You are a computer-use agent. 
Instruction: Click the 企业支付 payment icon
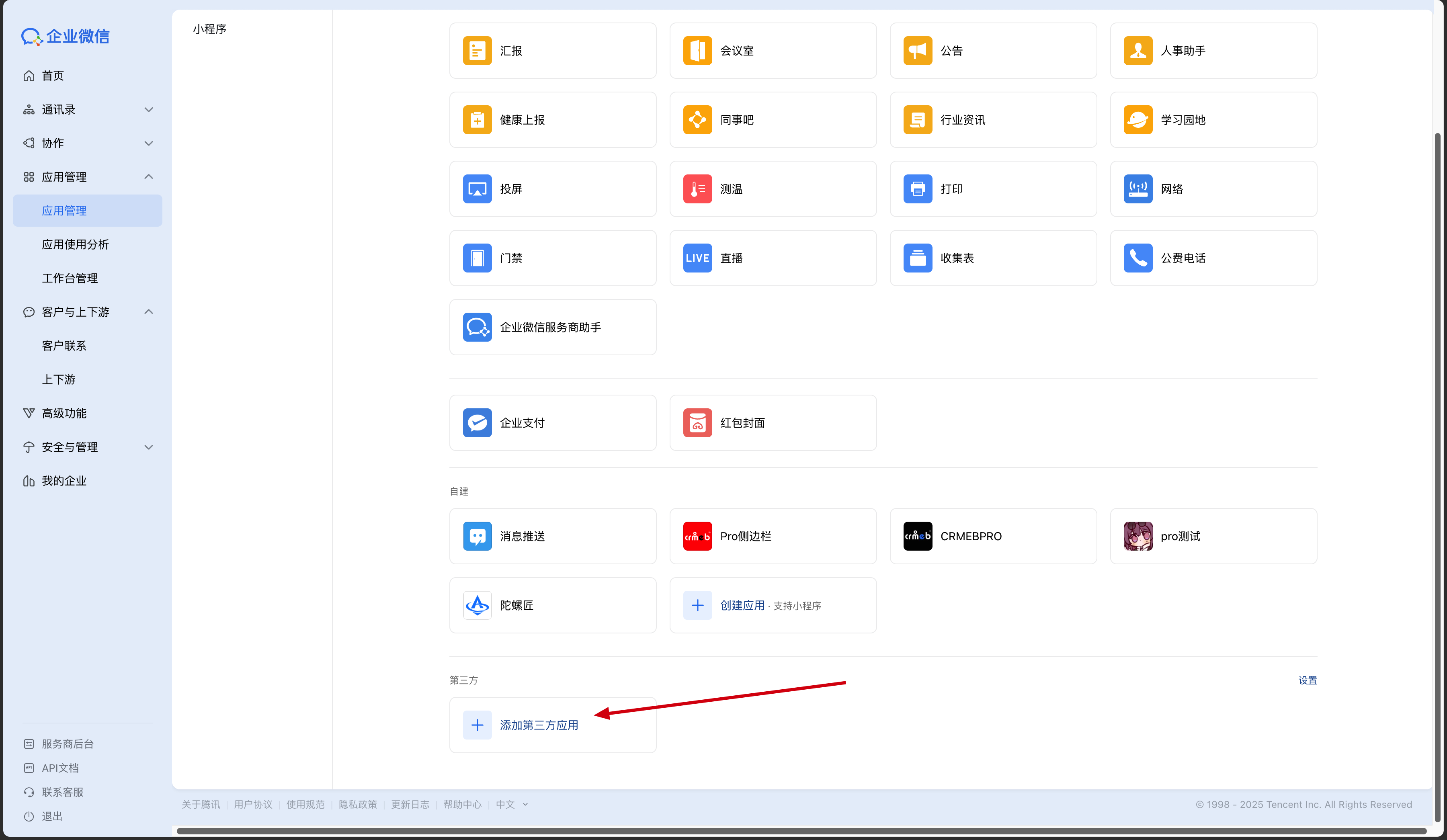477,422
